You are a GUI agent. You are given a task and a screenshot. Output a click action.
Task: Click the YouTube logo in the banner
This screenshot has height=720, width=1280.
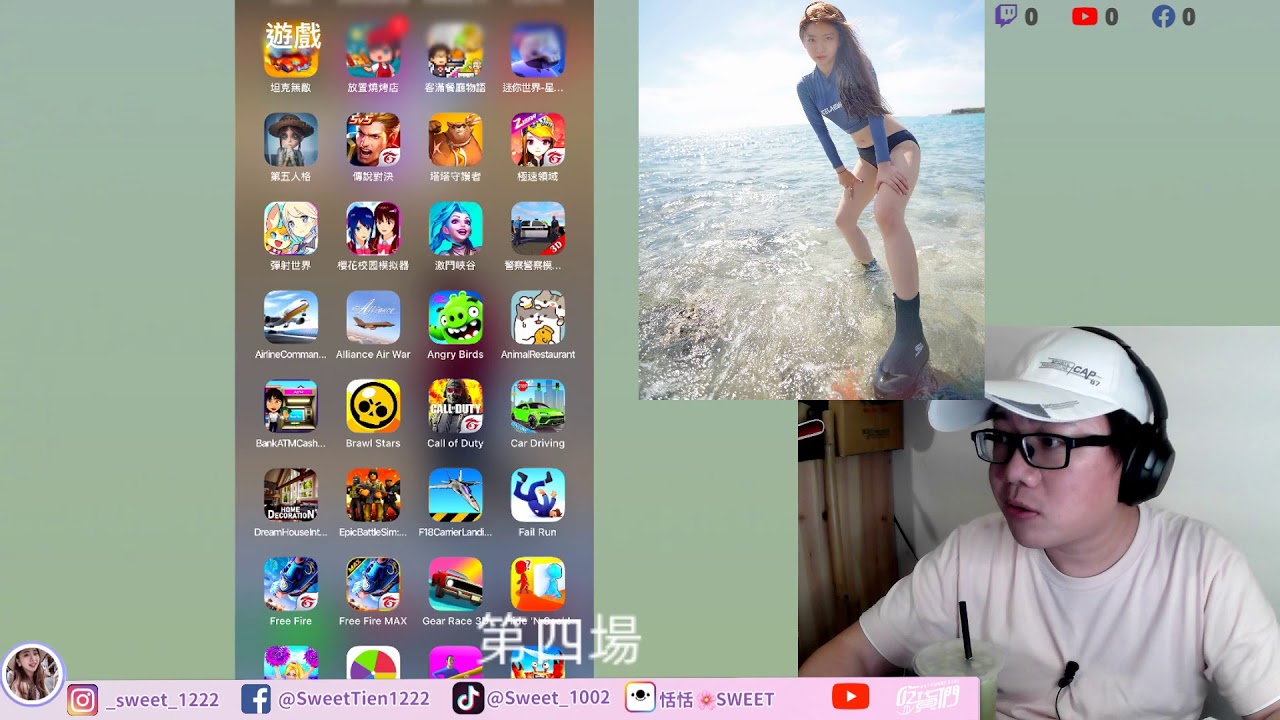(851, 698)
